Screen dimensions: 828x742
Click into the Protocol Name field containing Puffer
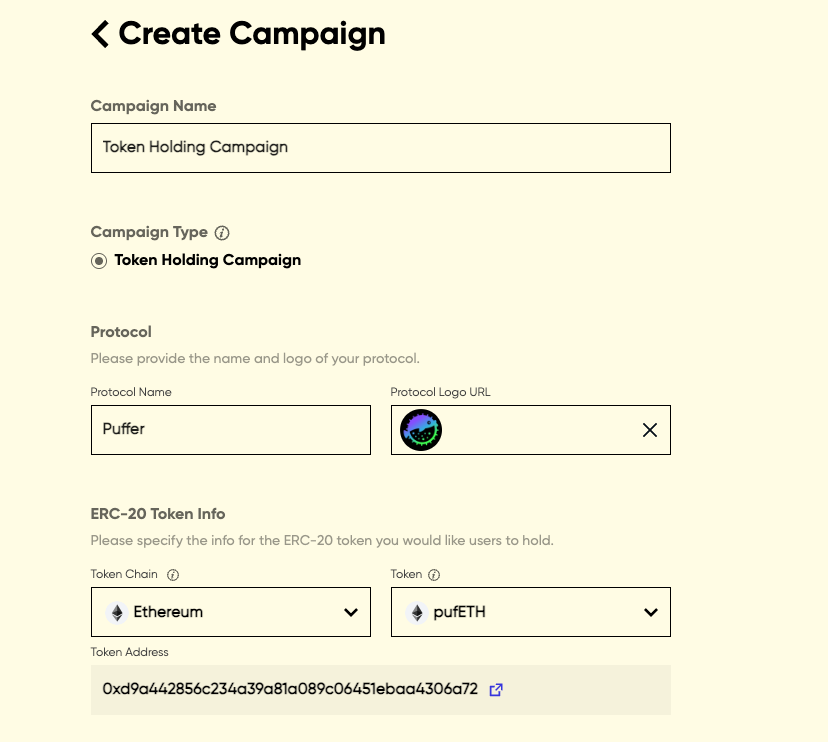coord(230,430)
